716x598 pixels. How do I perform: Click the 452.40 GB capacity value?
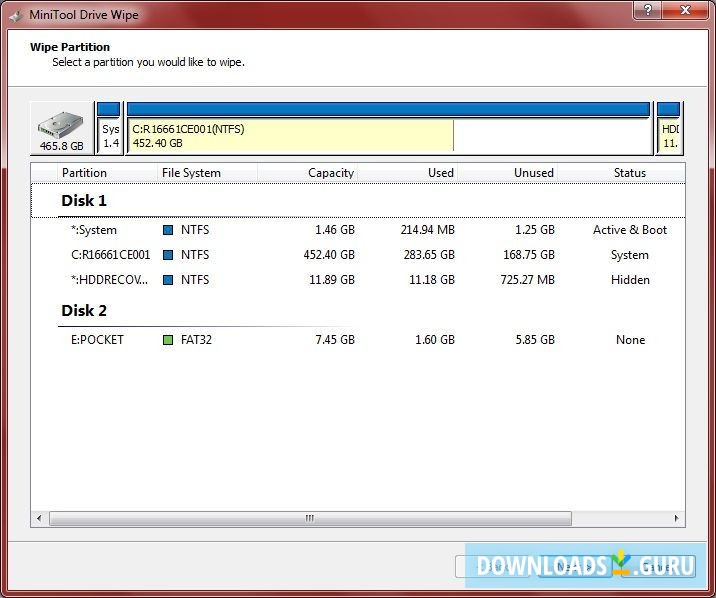click(329, 255)
